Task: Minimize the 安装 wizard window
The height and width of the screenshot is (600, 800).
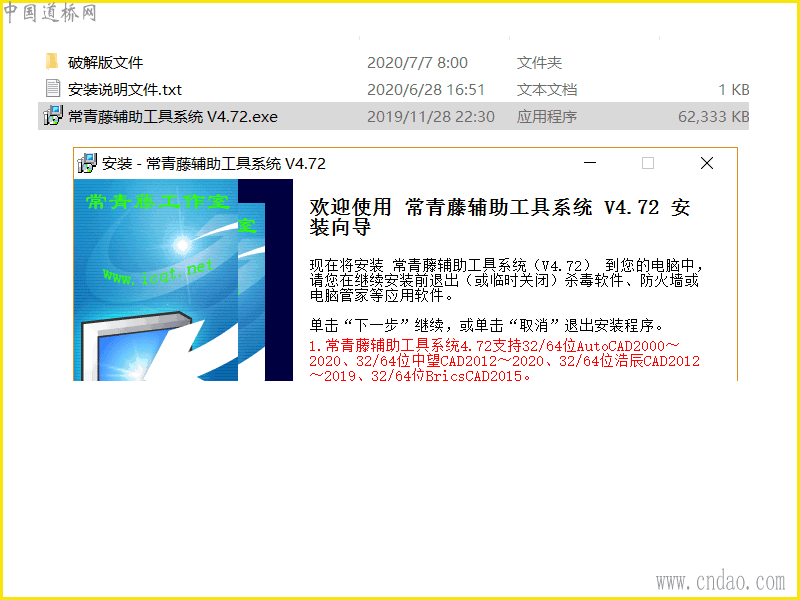Action: tap(590, 163)
